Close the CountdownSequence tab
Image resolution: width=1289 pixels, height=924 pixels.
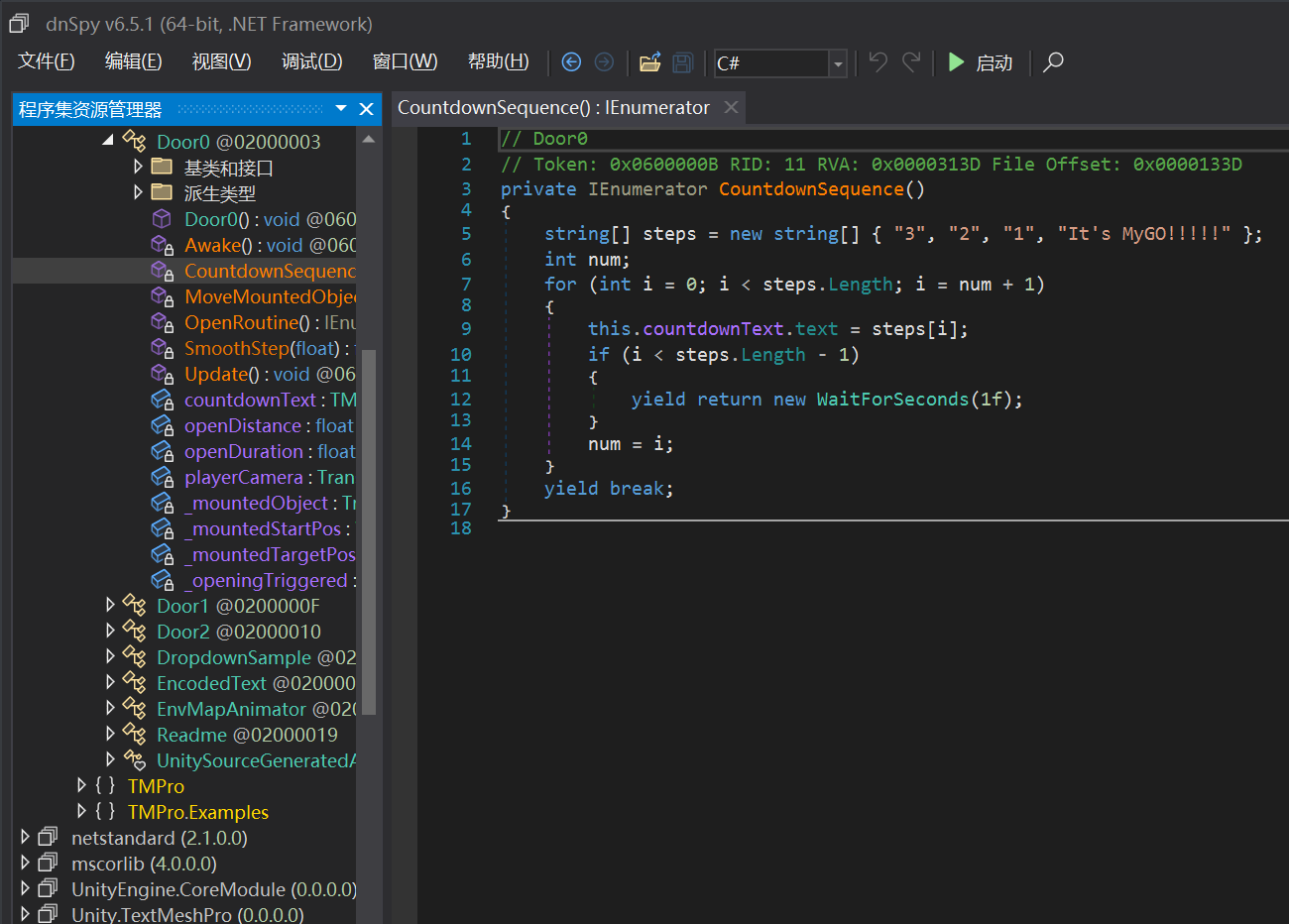tap(731, 107)
